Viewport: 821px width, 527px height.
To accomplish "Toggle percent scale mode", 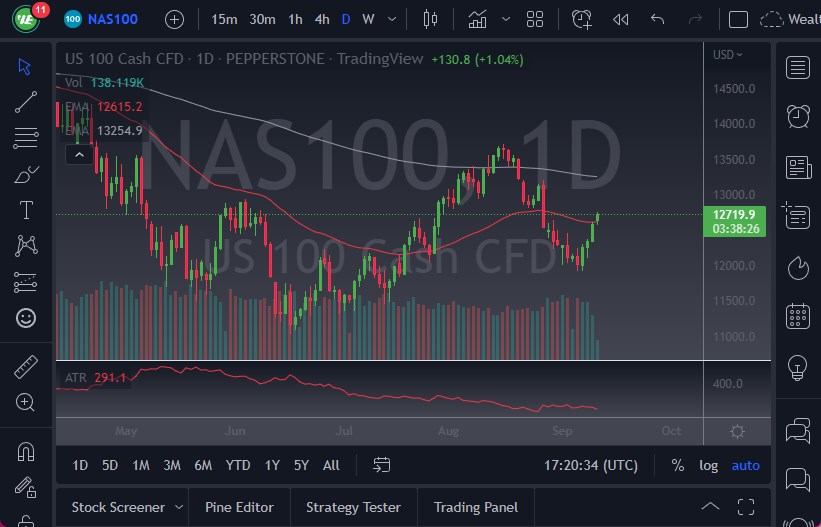I will pos(678,466).
